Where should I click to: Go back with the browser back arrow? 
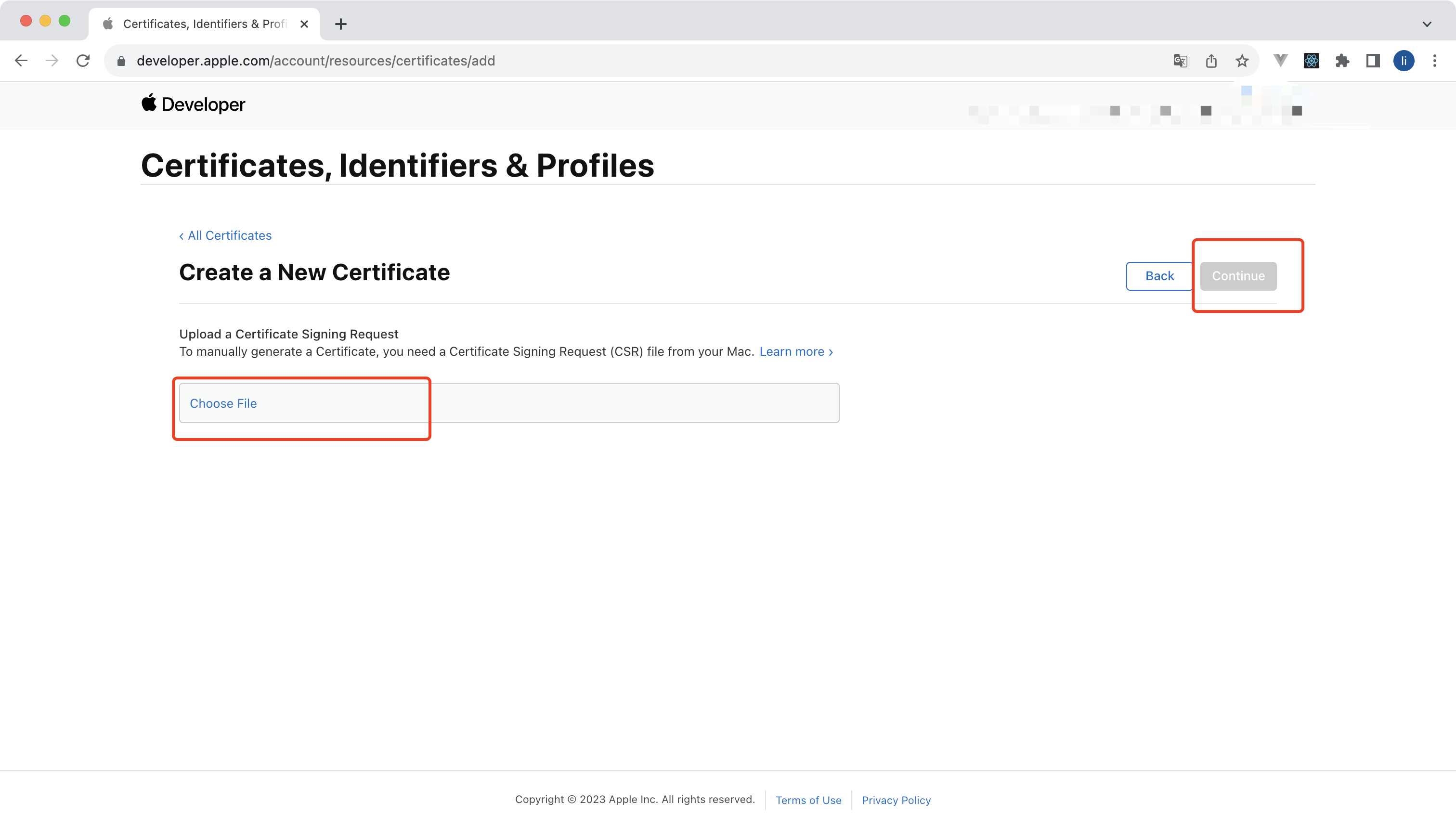21,60
